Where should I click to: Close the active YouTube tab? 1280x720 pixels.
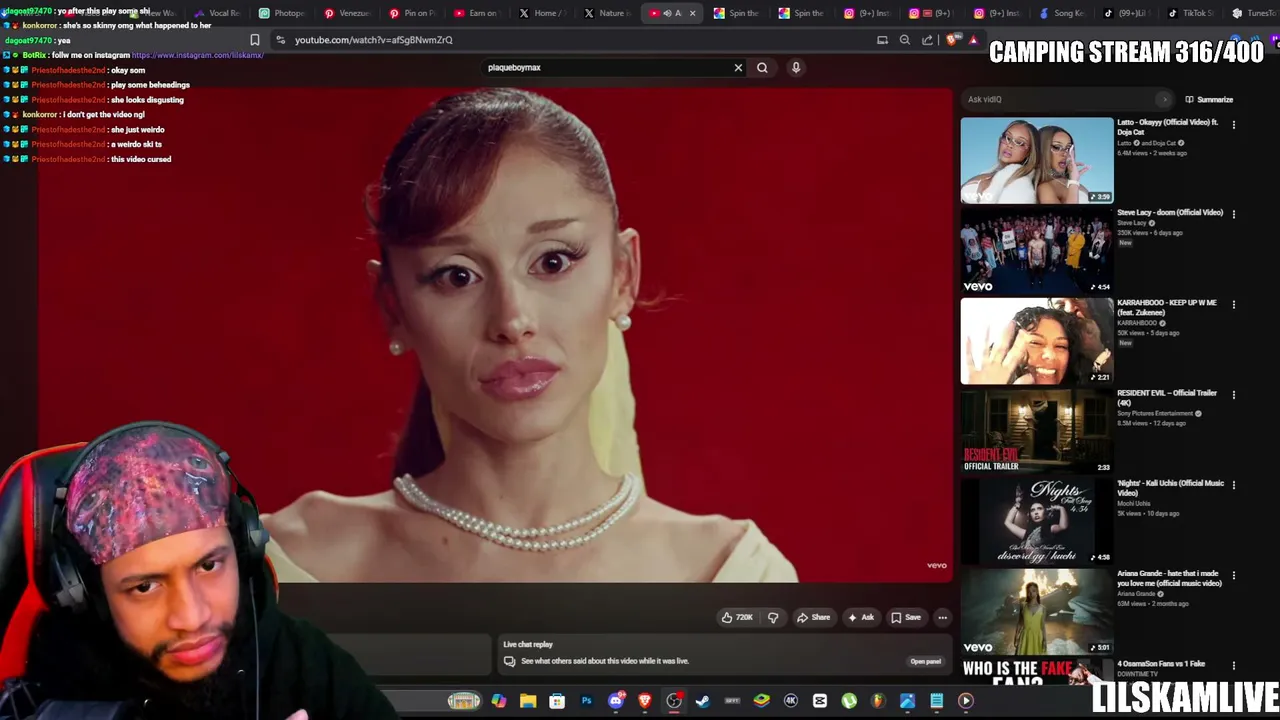pyautogui.click(x=692, y=13)
